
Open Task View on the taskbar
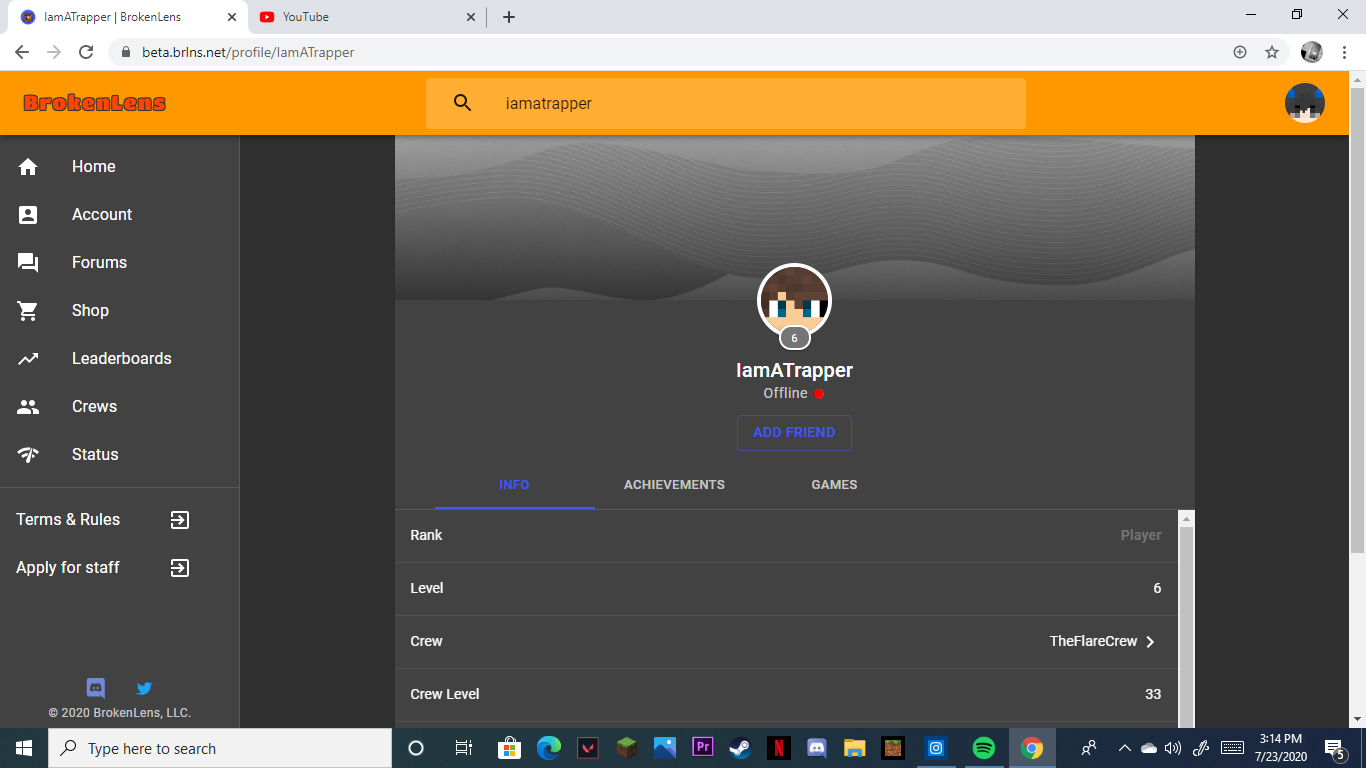click(463, 748)
